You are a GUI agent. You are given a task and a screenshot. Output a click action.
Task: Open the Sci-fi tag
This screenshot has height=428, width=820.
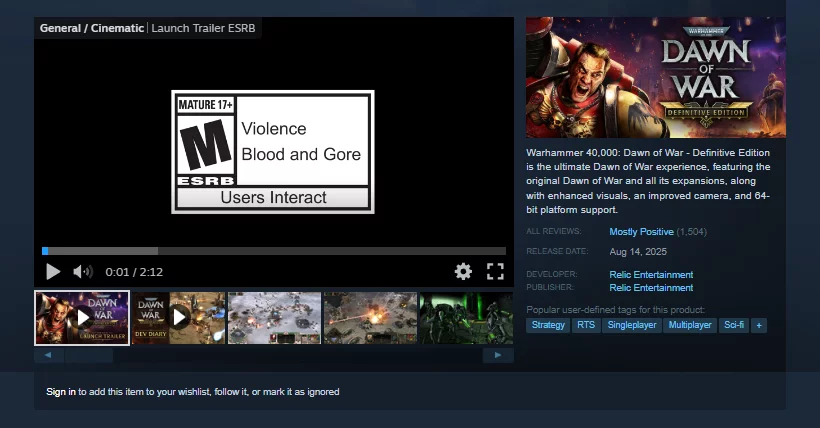pos(734,325)
